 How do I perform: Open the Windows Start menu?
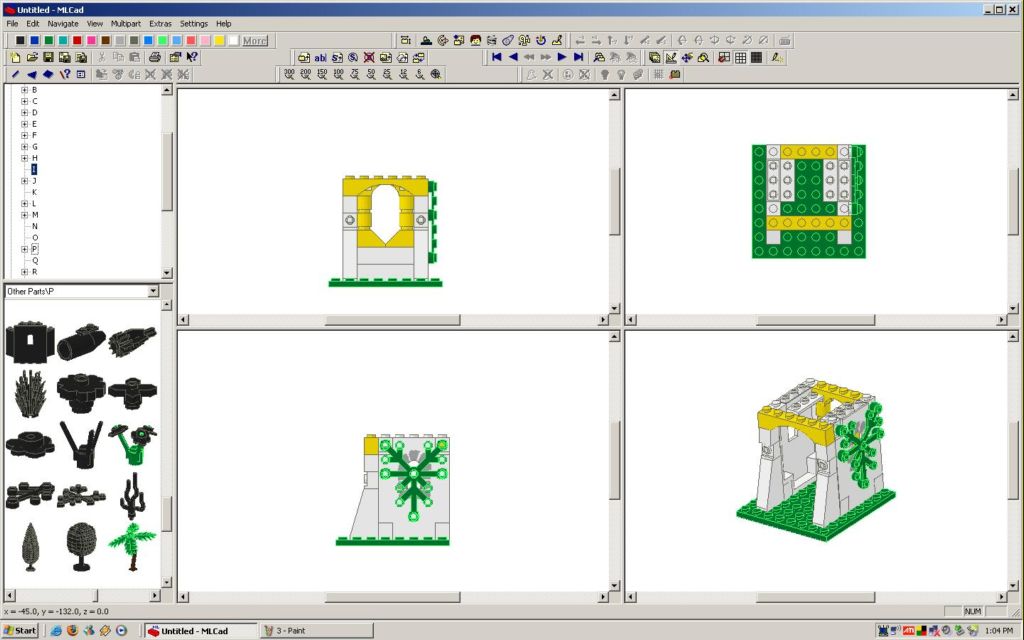point(20,630)
